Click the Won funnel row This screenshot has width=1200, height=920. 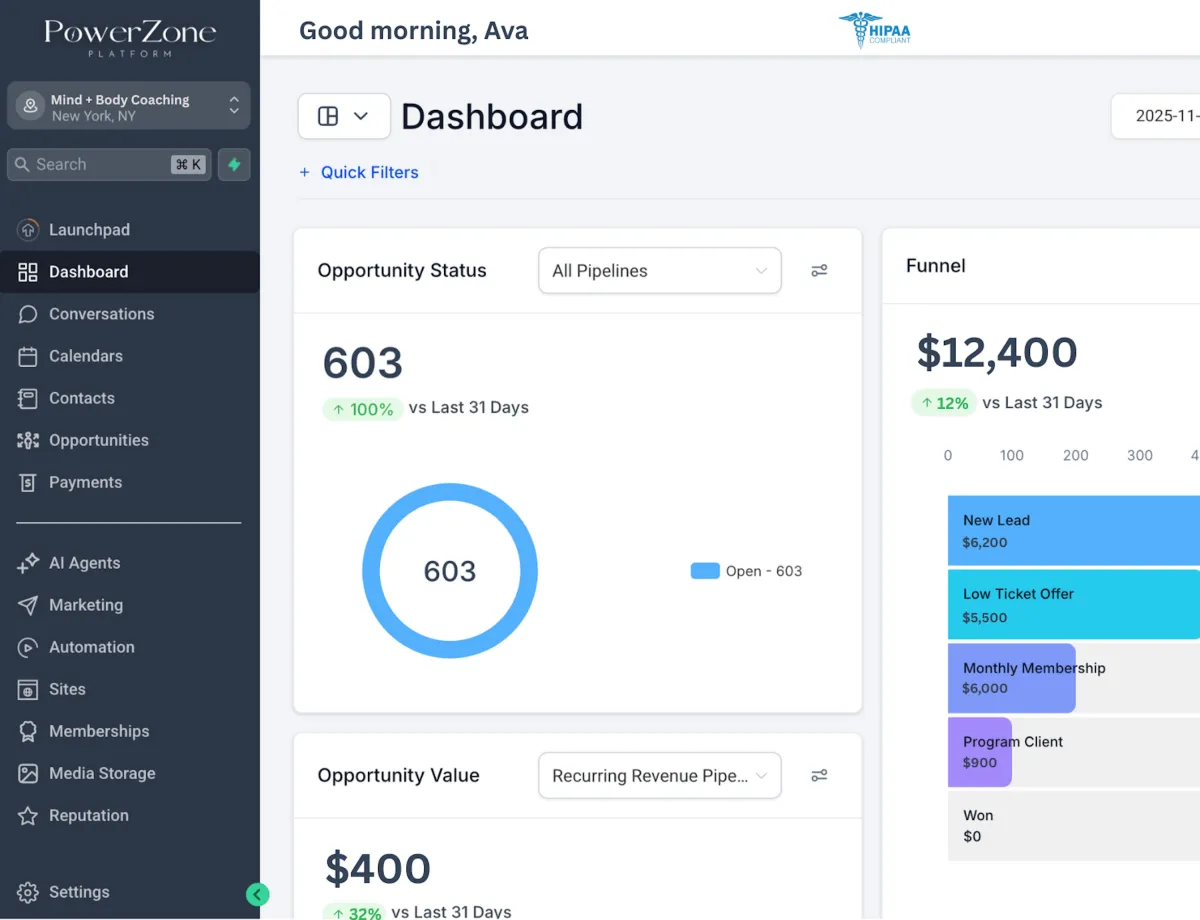coord(1074,826)
